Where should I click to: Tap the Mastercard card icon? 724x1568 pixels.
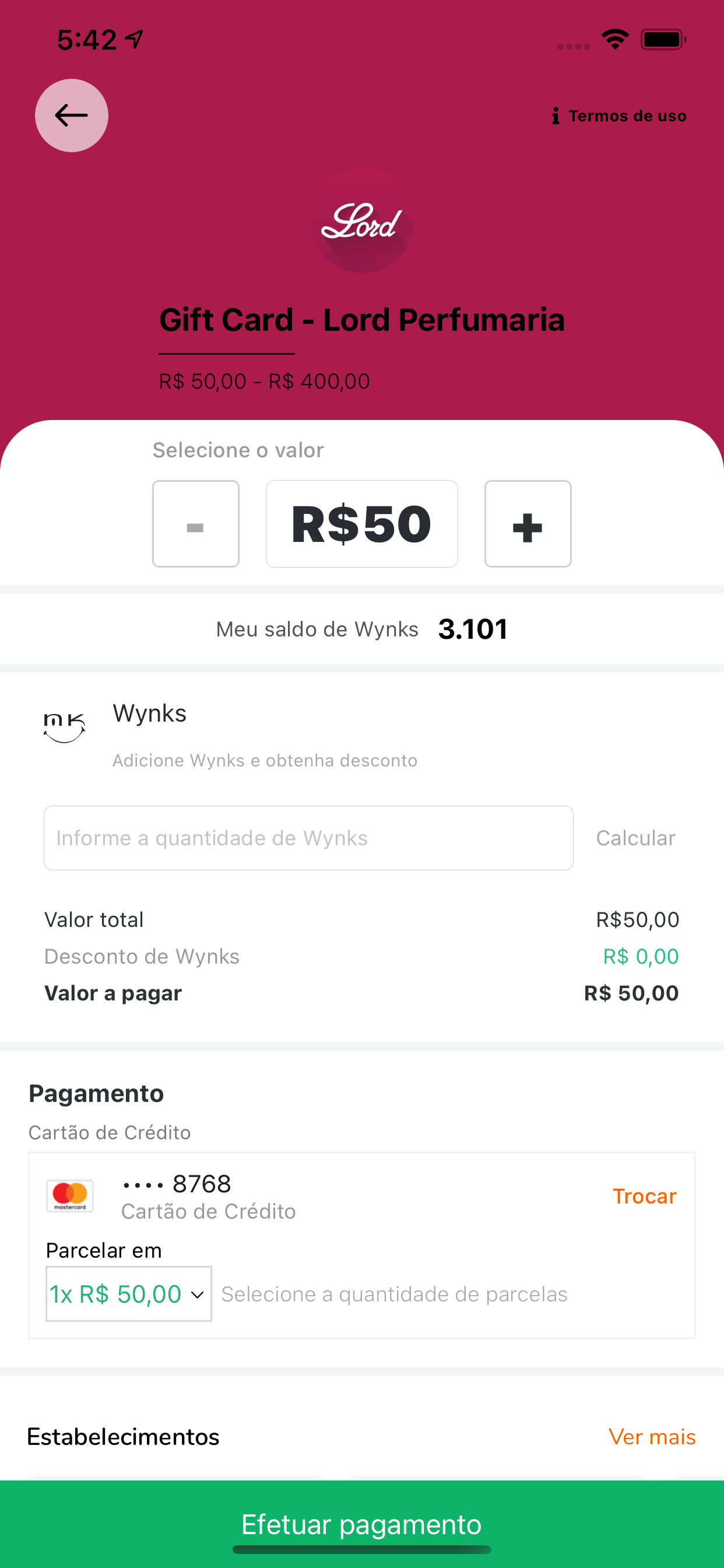(70, 1196)
